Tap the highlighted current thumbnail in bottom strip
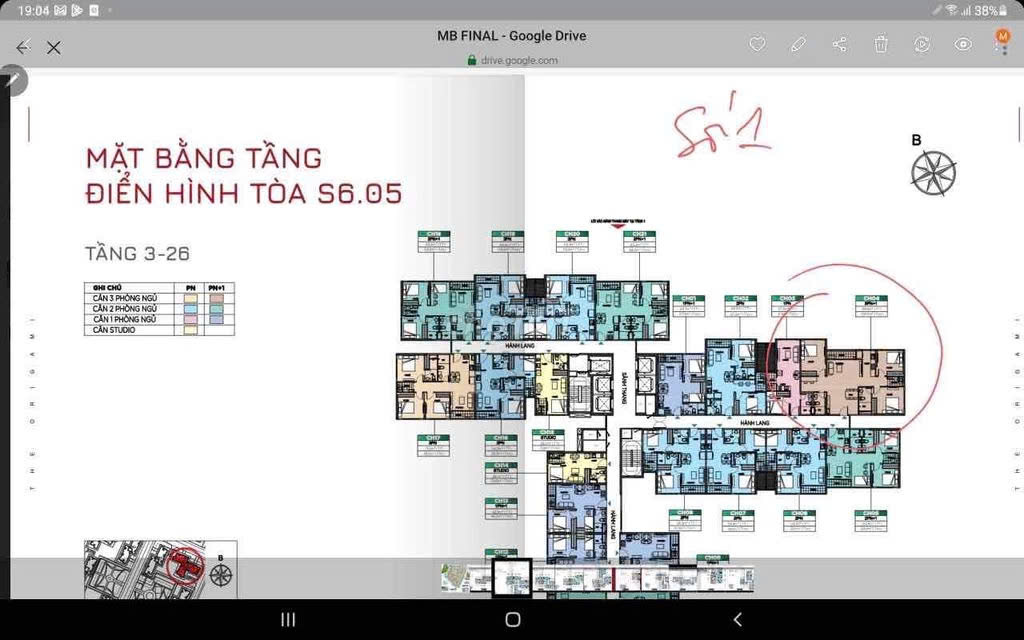 tap(511, 577)
